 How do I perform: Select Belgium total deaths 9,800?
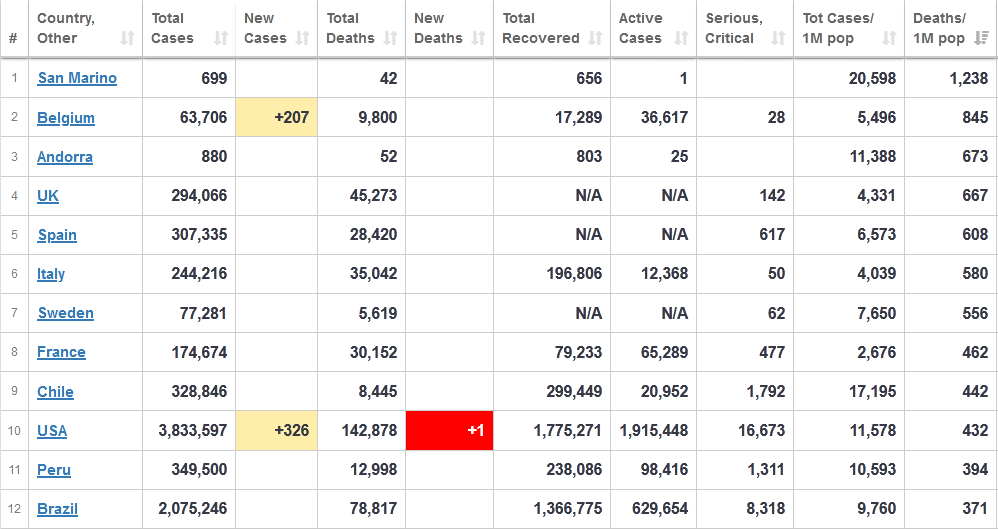378,118
